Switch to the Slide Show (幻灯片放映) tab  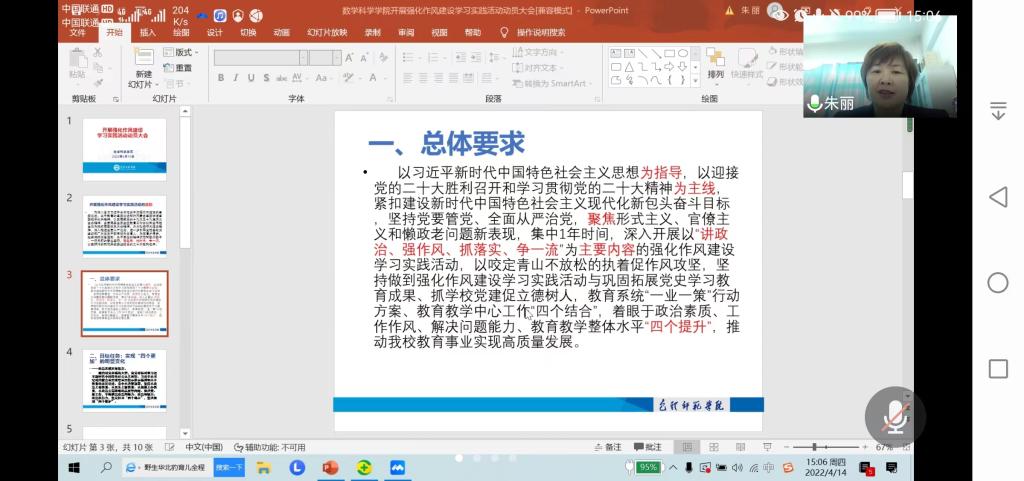pos(326,32)
